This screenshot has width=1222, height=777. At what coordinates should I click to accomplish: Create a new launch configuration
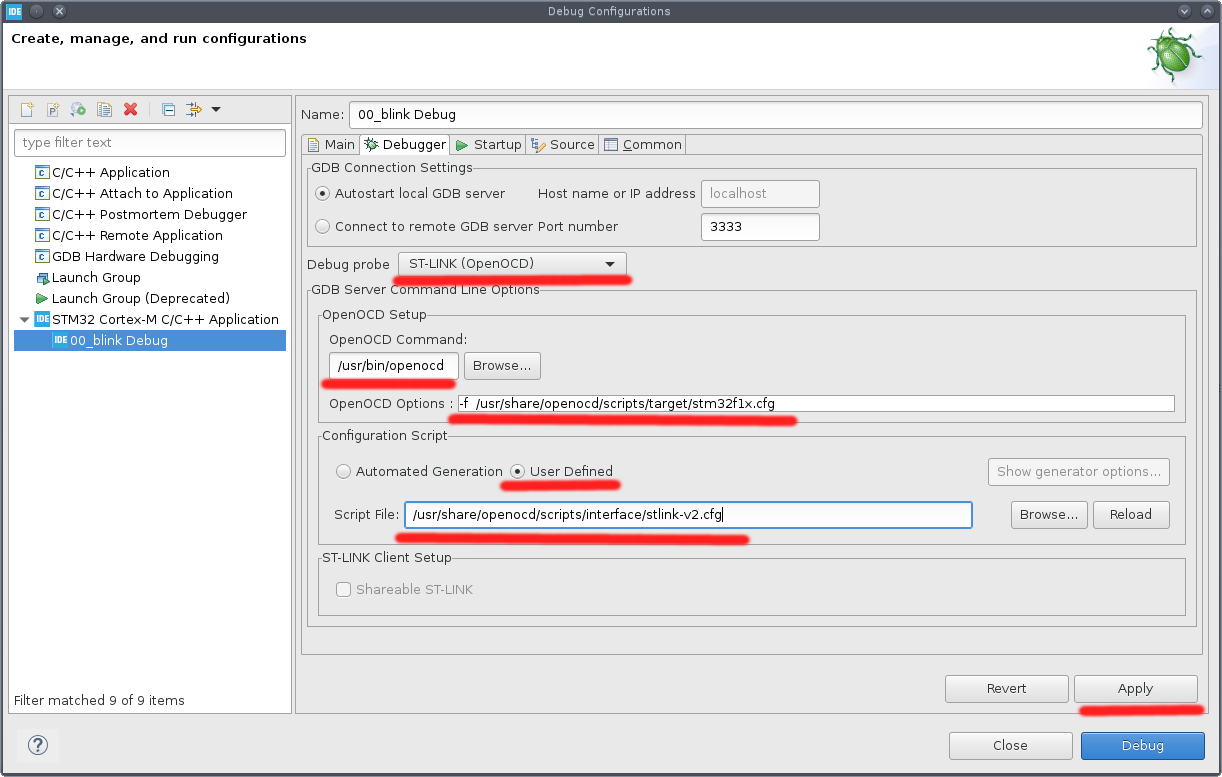pos(27,110)
